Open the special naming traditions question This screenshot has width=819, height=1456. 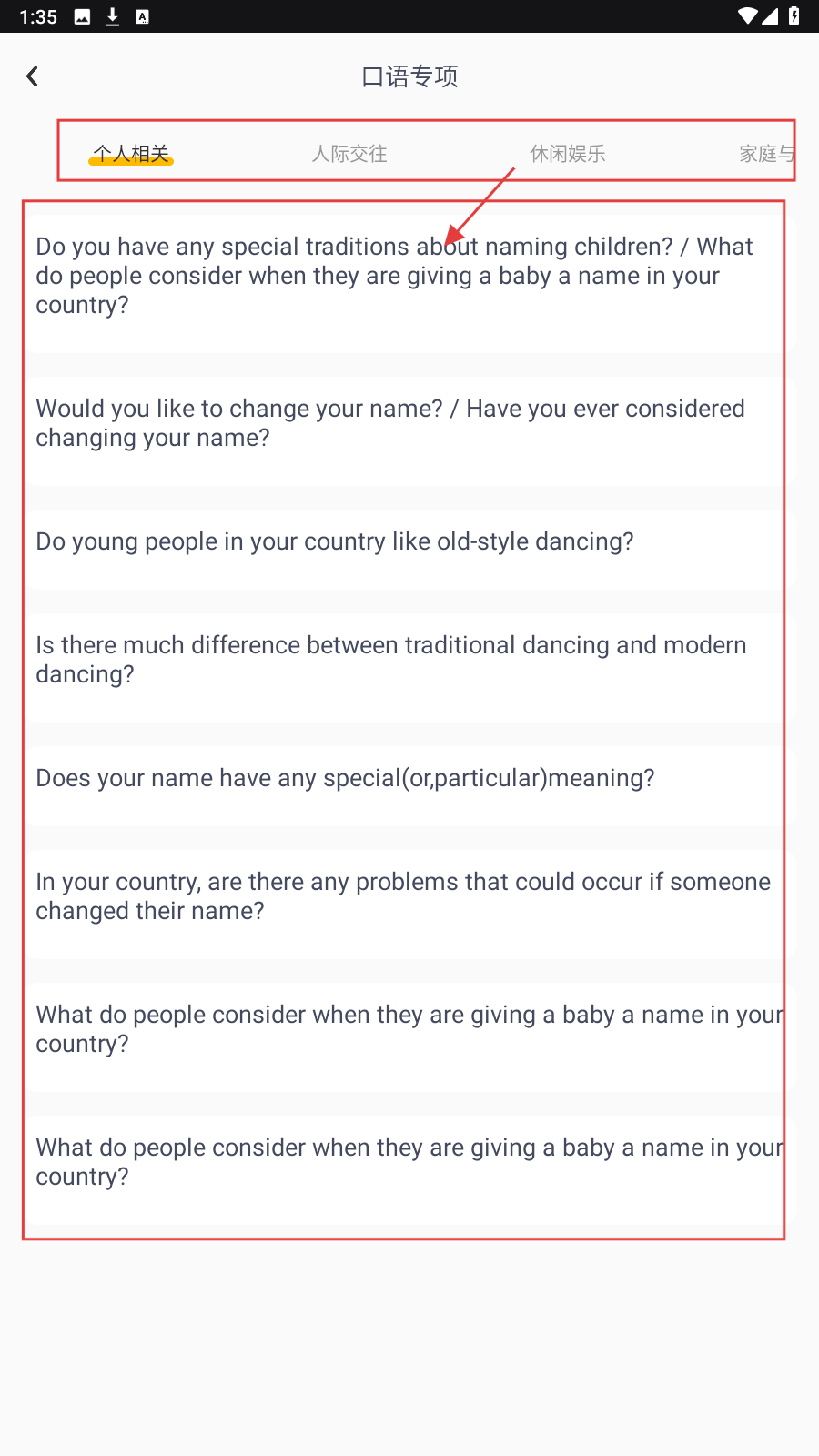400,276
